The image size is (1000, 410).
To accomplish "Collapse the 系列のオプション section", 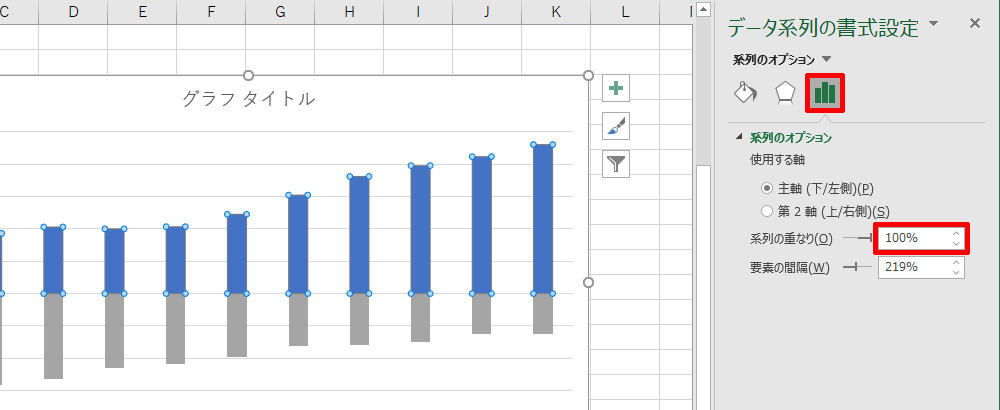I will [x=740, y=136].
